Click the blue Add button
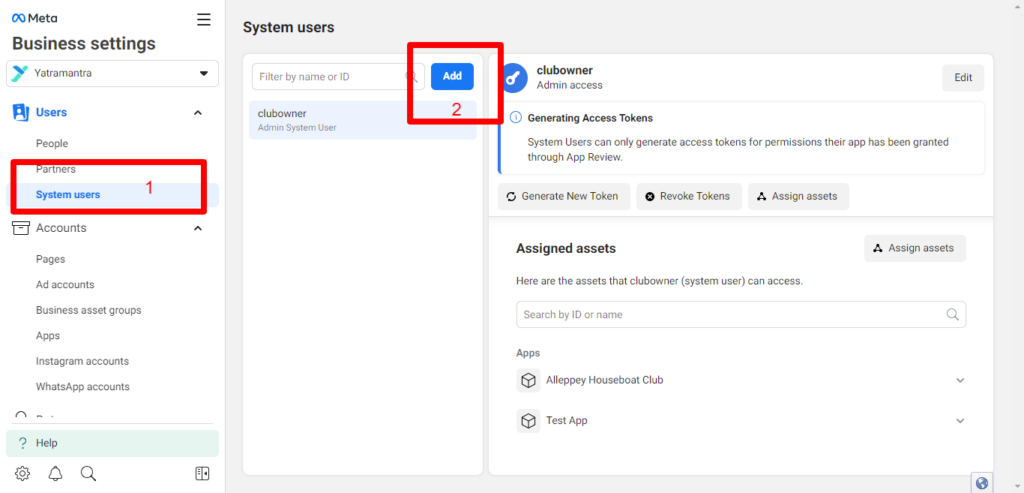The width and height of the screenshot is (1024, 493). point(453,76)
